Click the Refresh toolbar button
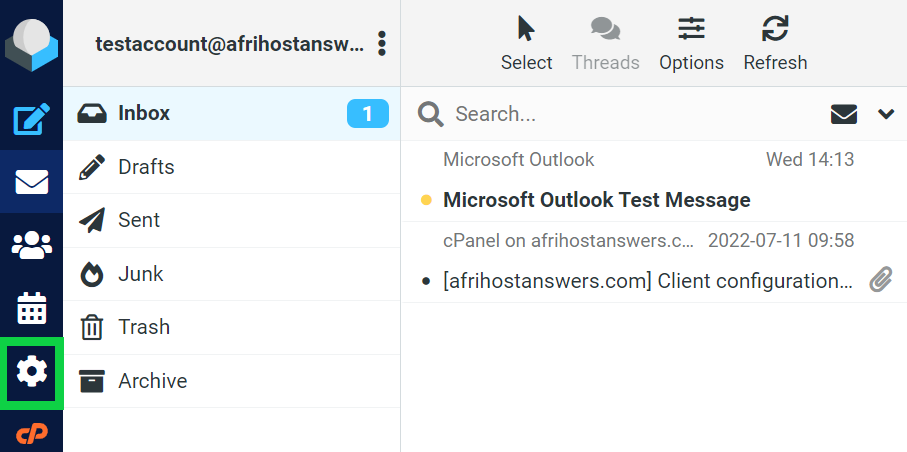Viewport: 907px width, 452px height. point(775,43)
